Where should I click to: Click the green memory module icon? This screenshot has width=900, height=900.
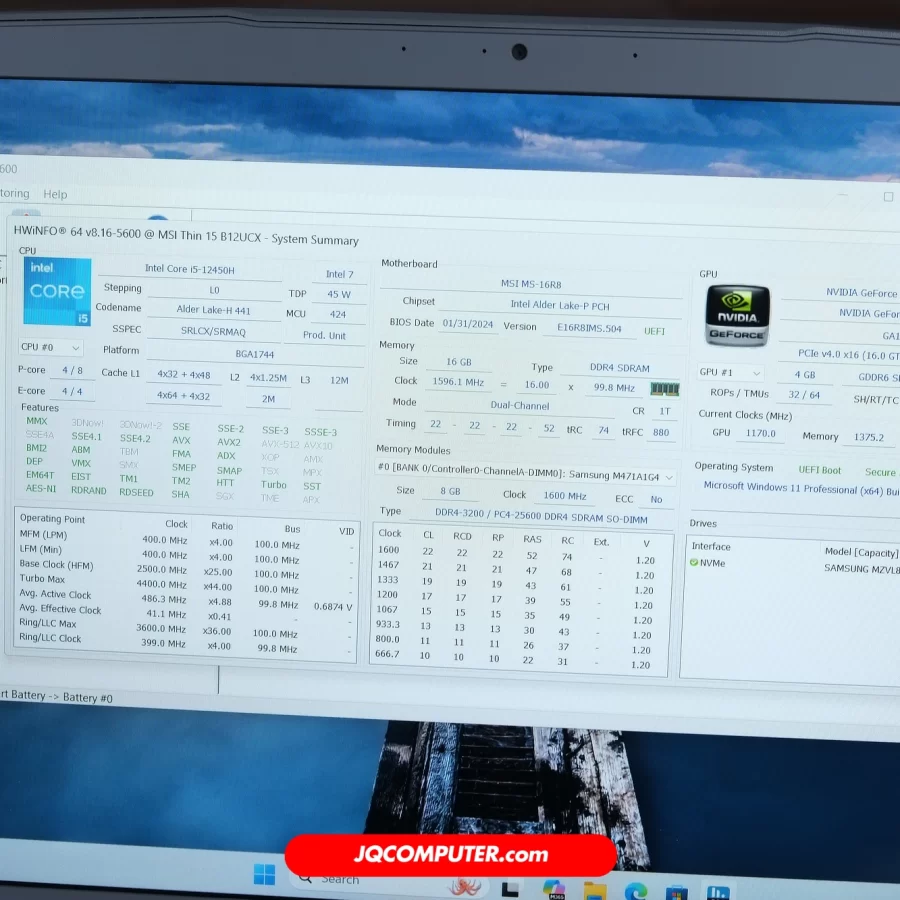click(x=664, y=388)
